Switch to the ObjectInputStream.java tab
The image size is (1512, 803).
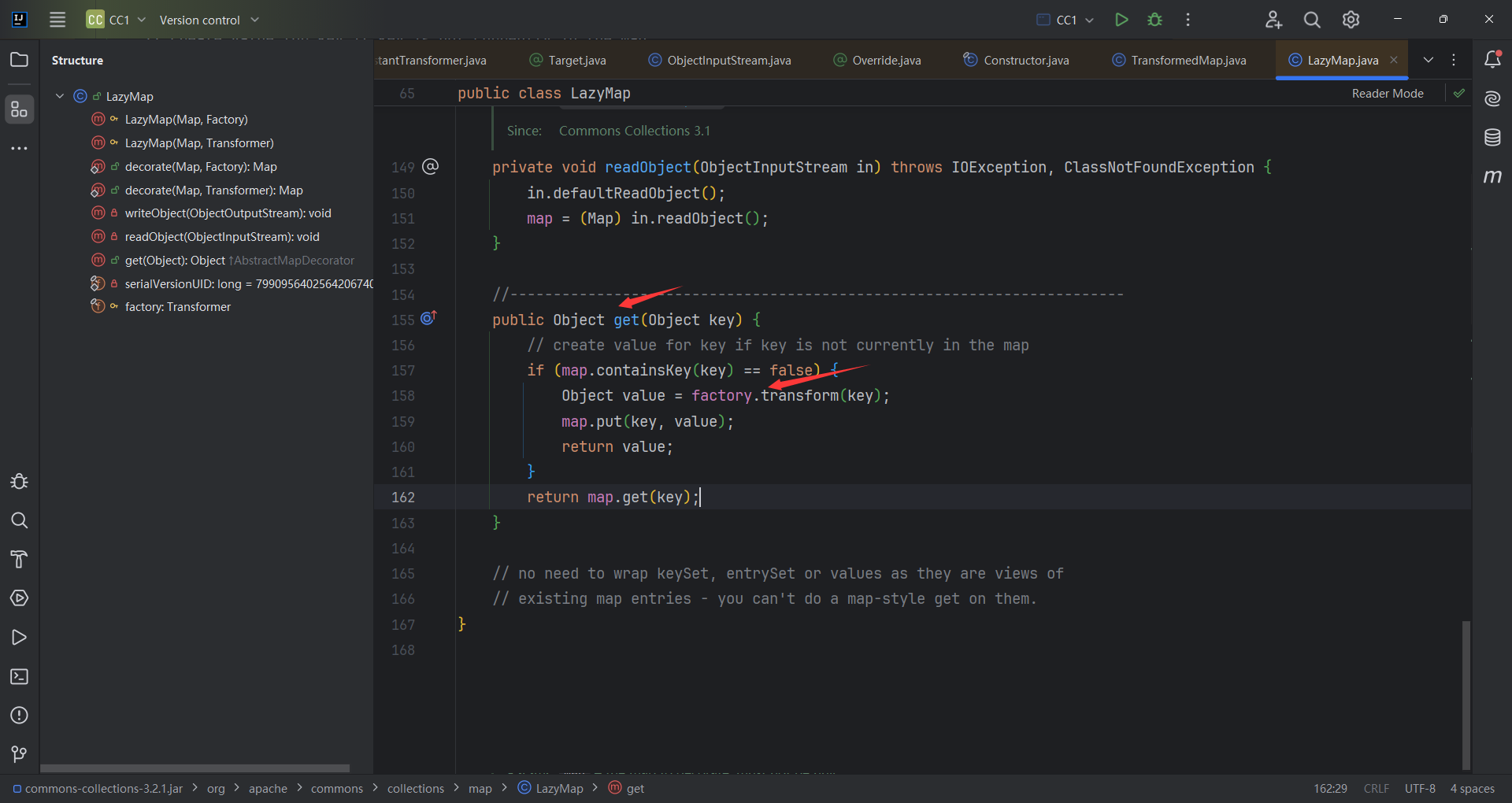(x=720, y=60)
